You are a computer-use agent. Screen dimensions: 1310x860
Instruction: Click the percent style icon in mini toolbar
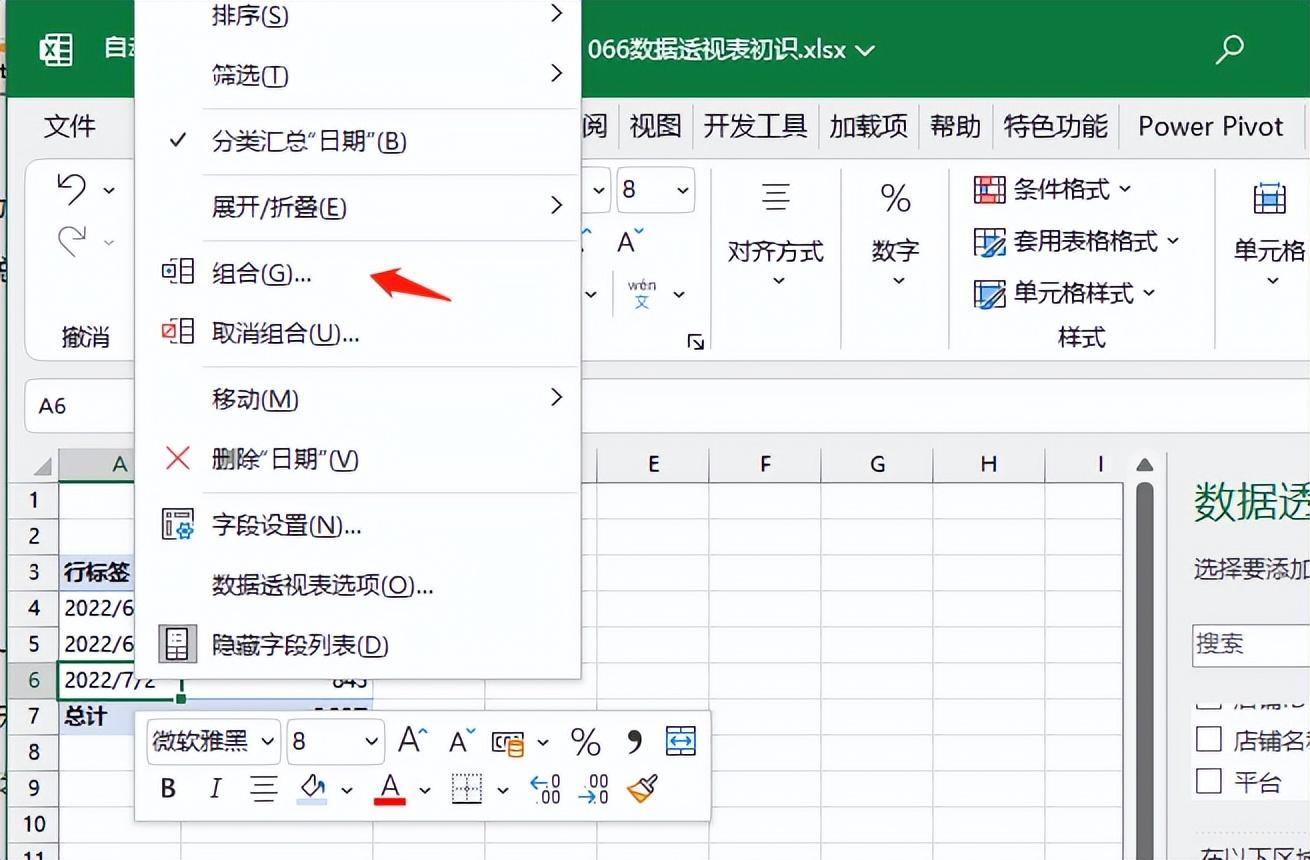coord(585,742)
